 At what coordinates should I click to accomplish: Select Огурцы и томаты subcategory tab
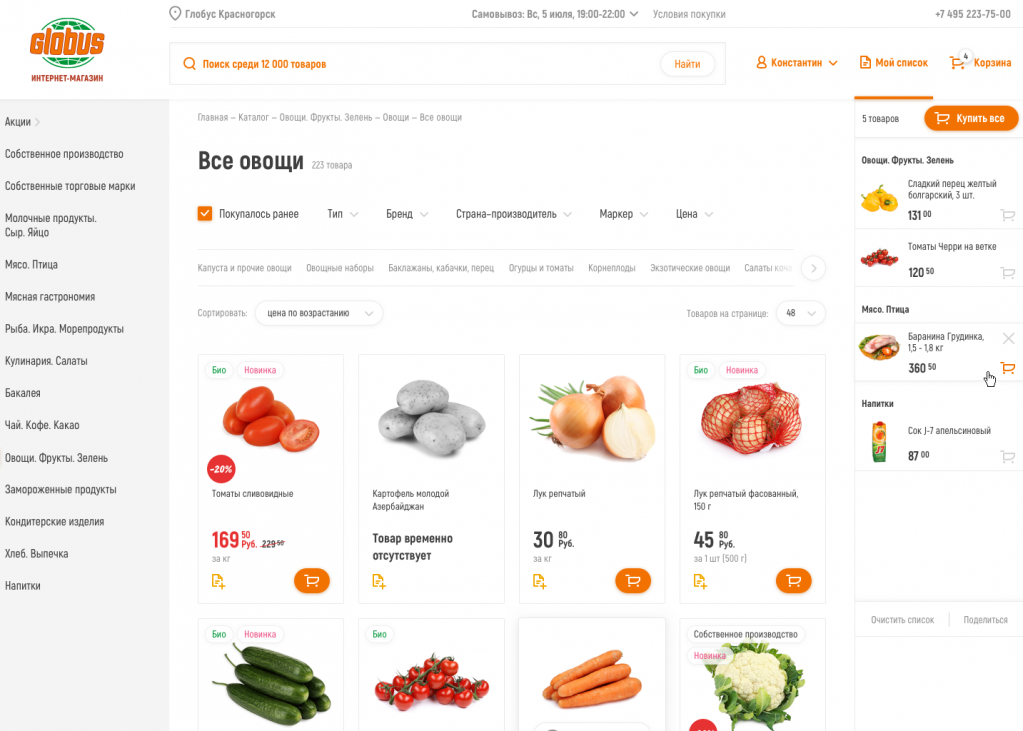[x=541, y=268]
